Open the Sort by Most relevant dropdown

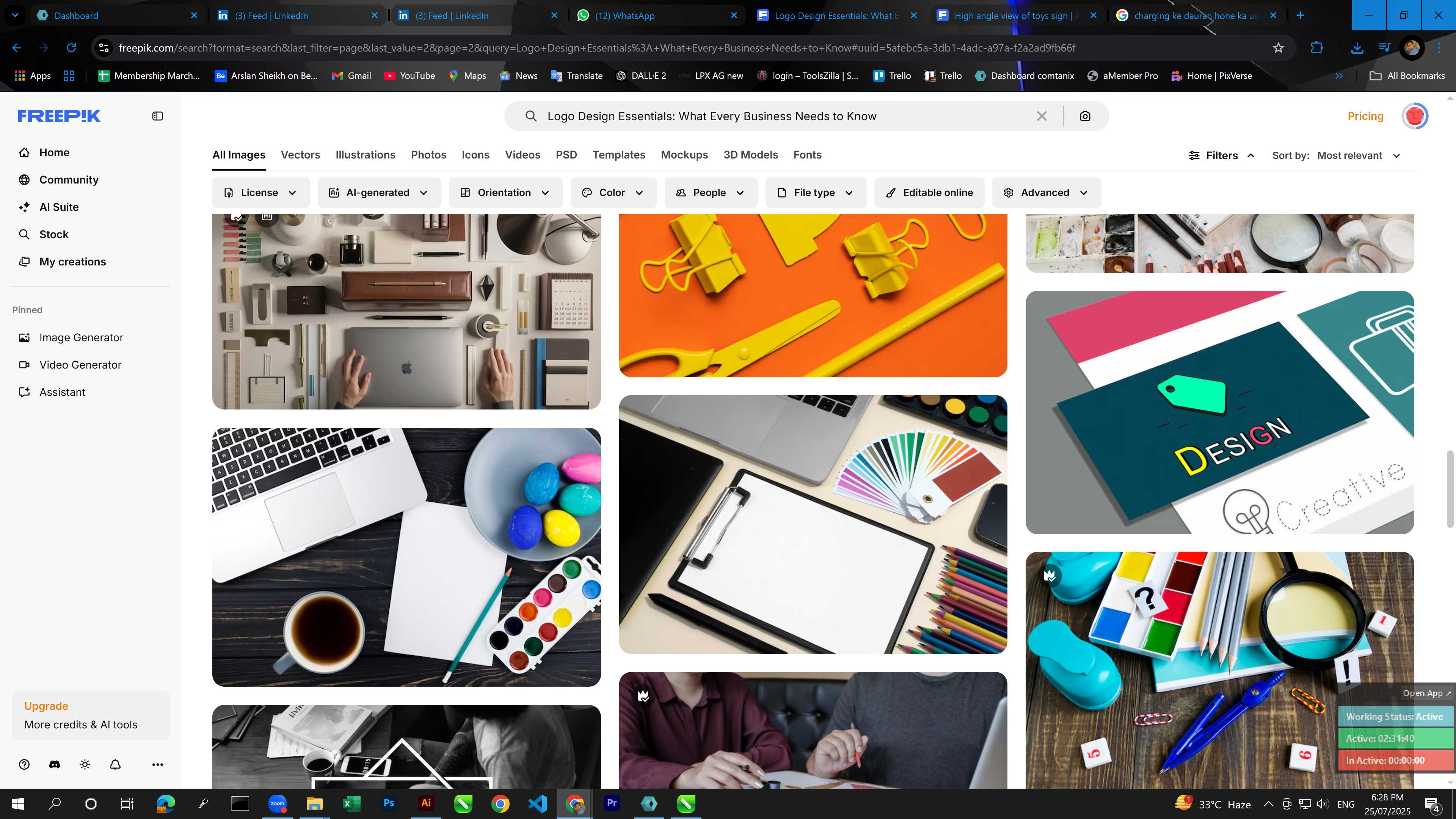click(x=1358, y=155)
